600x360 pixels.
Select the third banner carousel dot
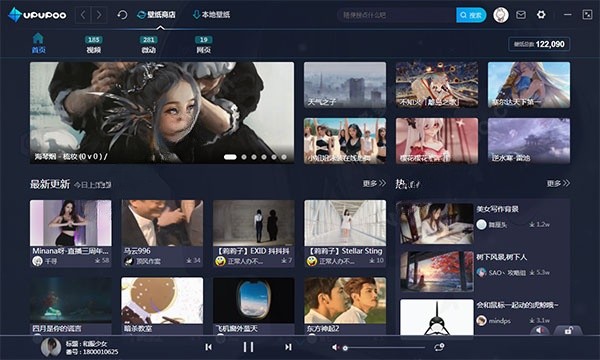tap(254, 157)
